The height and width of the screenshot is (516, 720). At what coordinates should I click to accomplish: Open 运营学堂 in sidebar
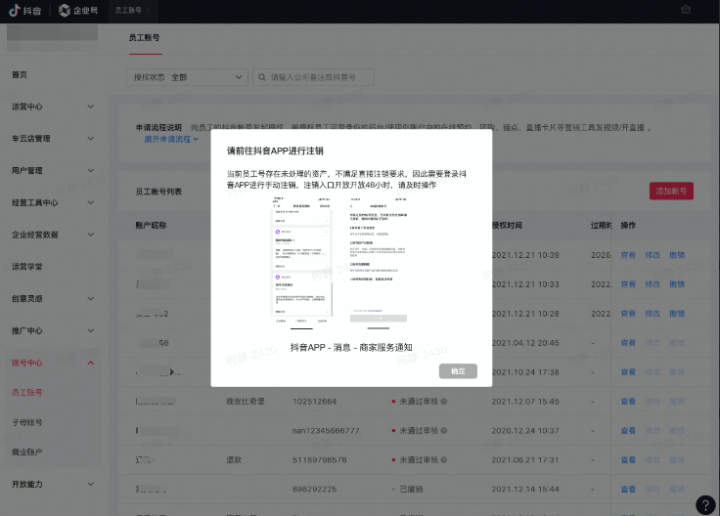click(27, 267)
